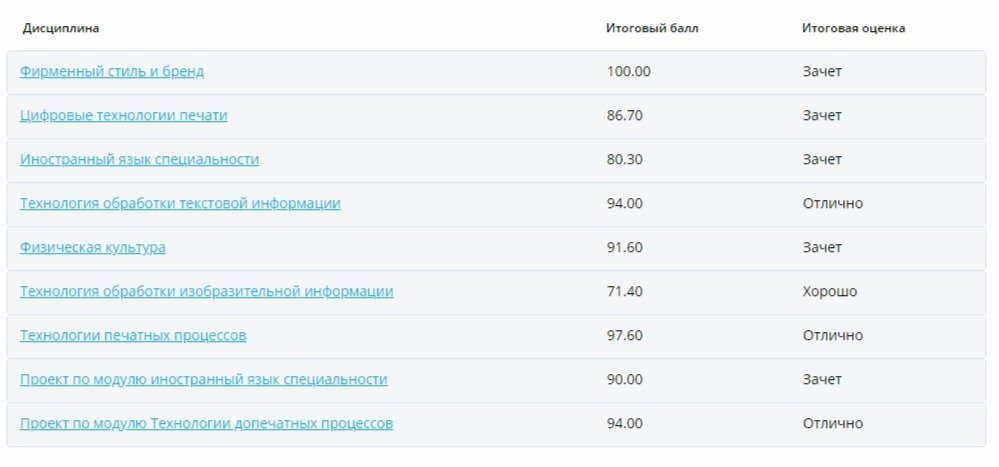This screenshot has width=999, height=467.
Task: Click the 97.60 score cell
Action: (624, 336)
